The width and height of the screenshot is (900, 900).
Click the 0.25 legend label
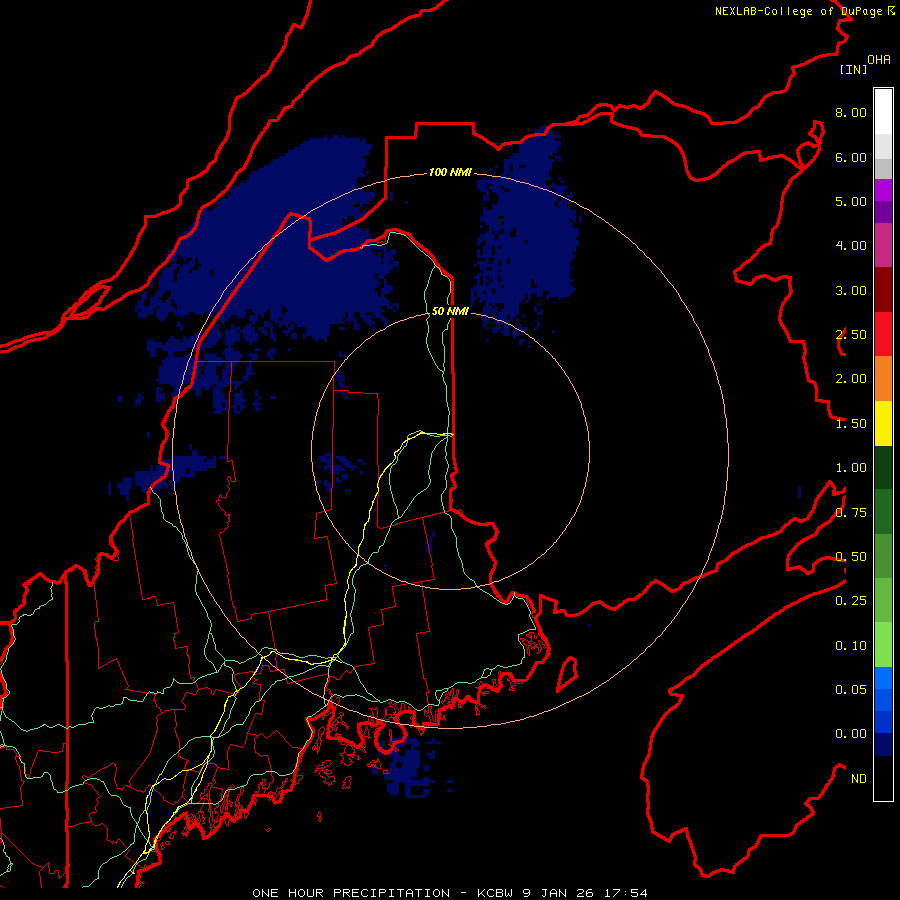[851, 601]
